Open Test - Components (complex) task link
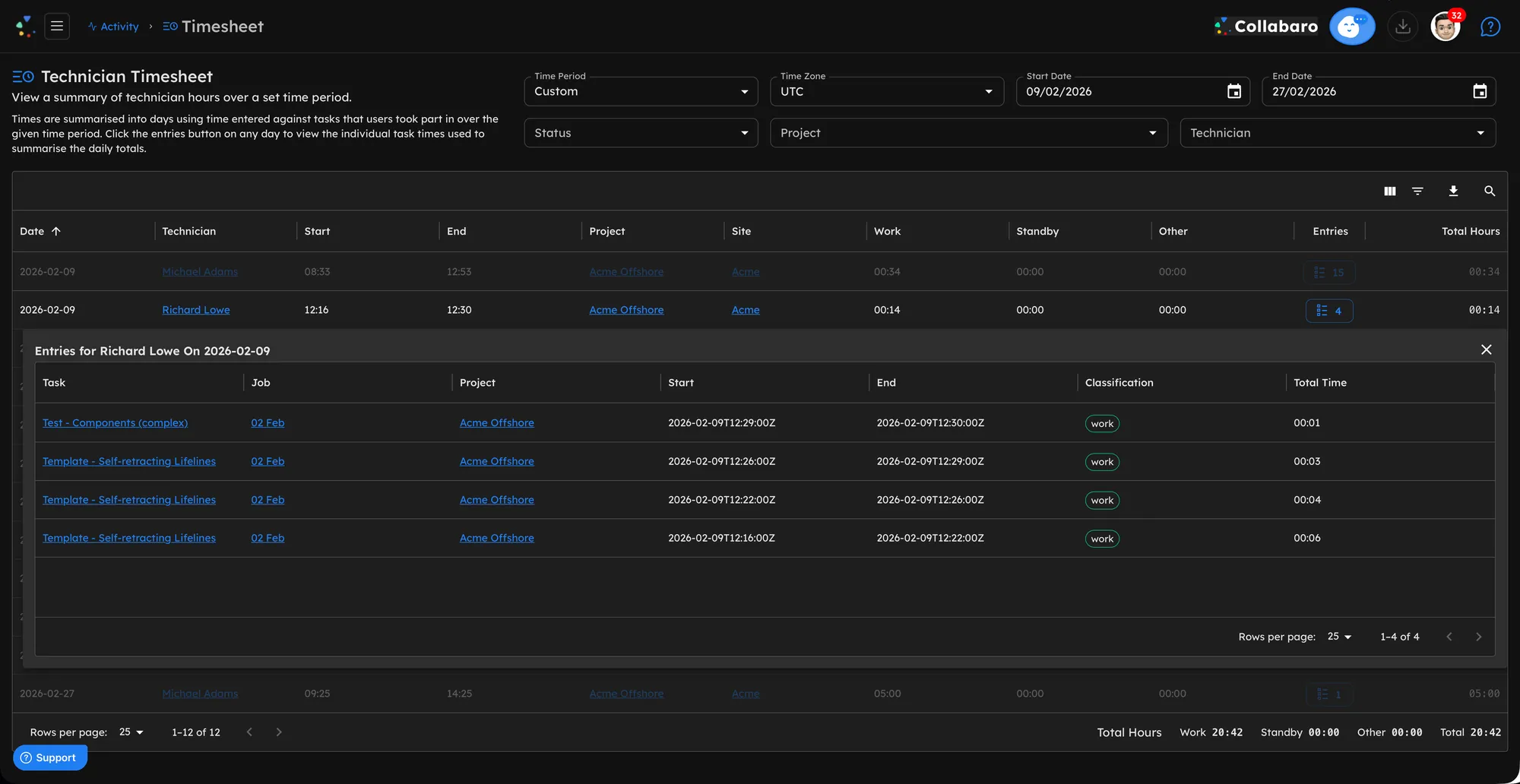The width and height of the screenshot is (1520, 784). (115, 423)
